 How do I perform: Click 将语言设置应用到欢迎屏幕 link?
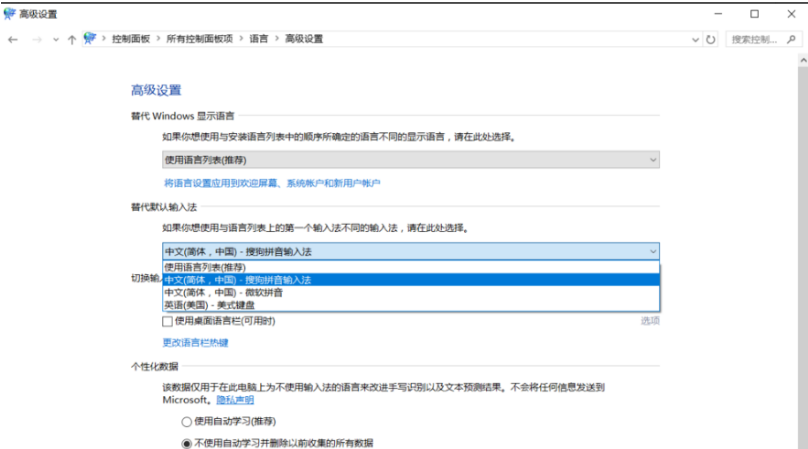[x=272, y=183]
